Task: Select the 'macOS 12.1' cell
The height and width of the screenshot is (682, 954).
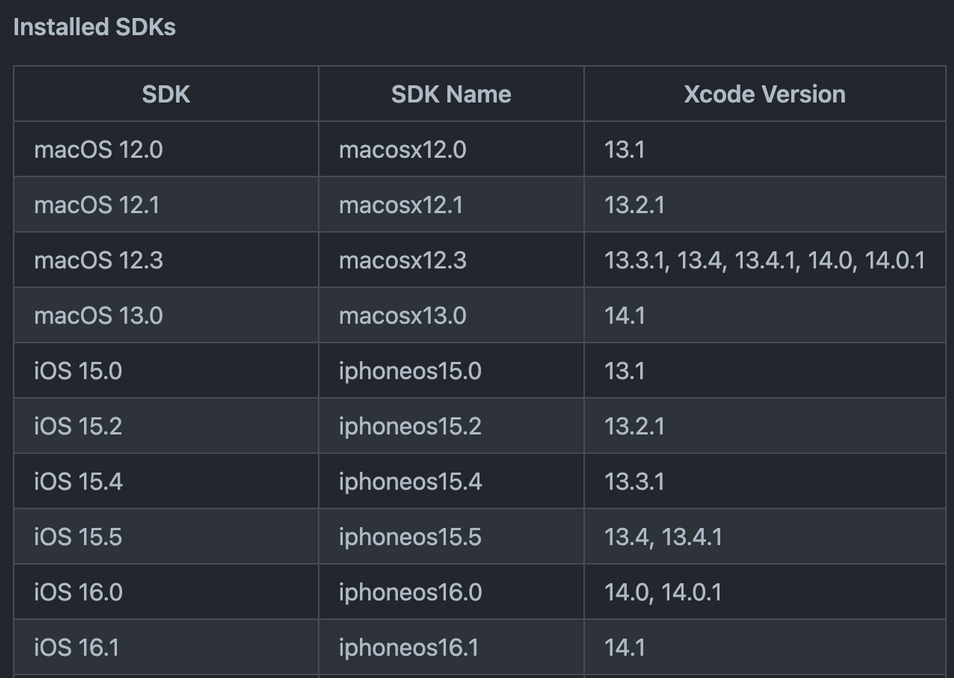Action: [x=166, y=204]
